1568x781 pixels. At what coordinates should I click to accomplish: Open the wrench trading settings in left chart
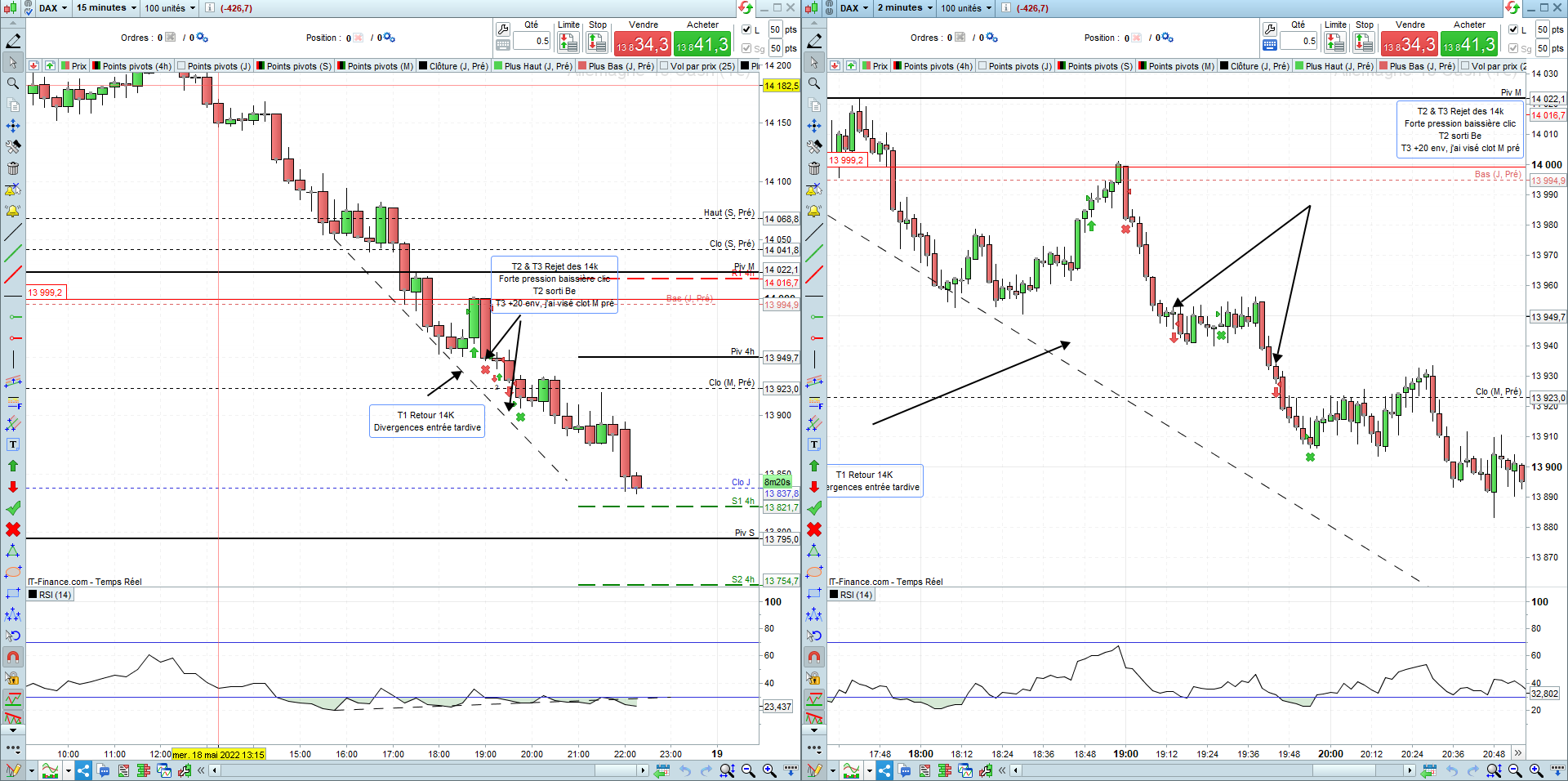click(503, 29)
